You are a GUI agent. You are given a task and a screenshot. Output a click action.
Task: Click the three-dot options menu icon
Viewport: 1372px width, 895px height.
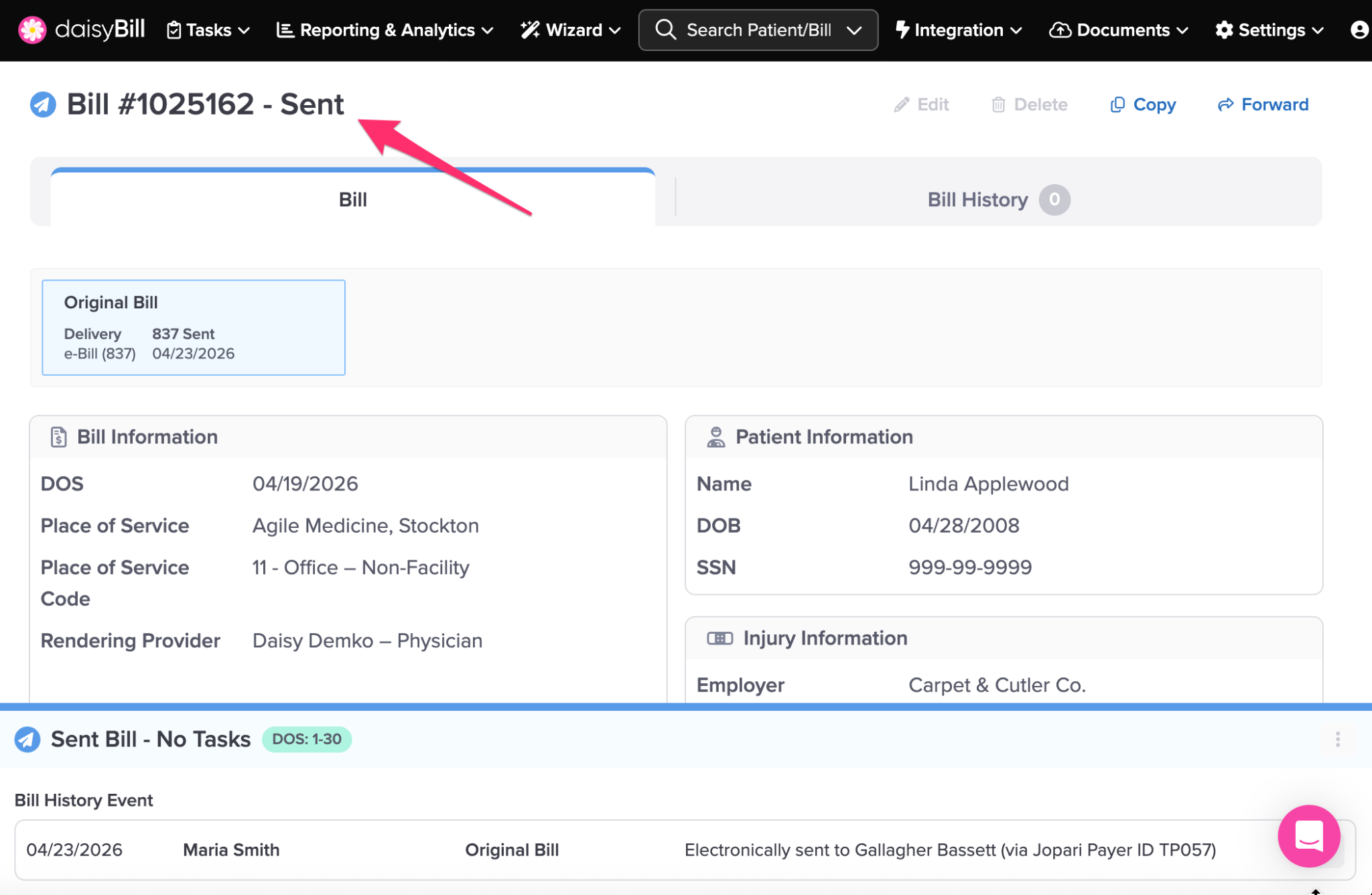tap(1337, 739)
